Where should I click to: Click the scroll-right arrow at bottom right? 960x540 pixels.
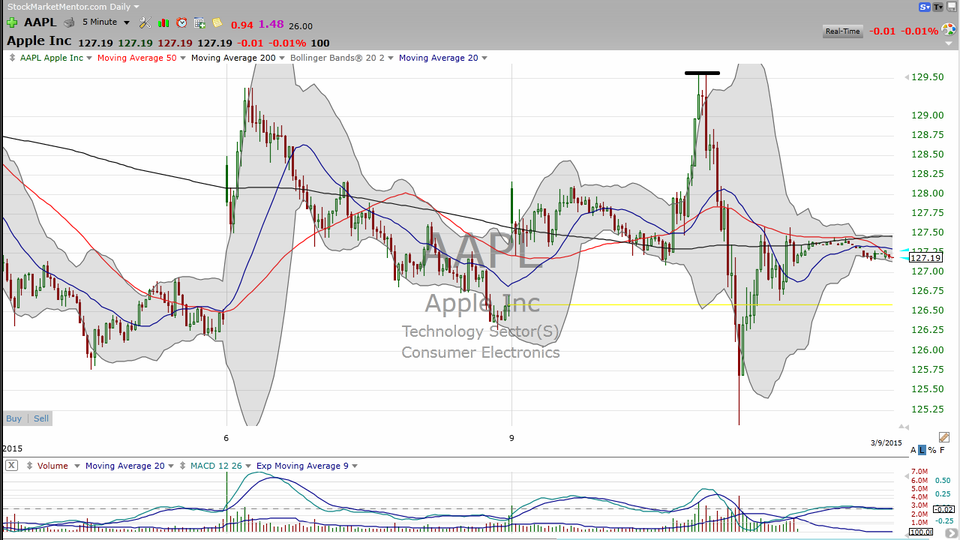click(x=952, y=534)
